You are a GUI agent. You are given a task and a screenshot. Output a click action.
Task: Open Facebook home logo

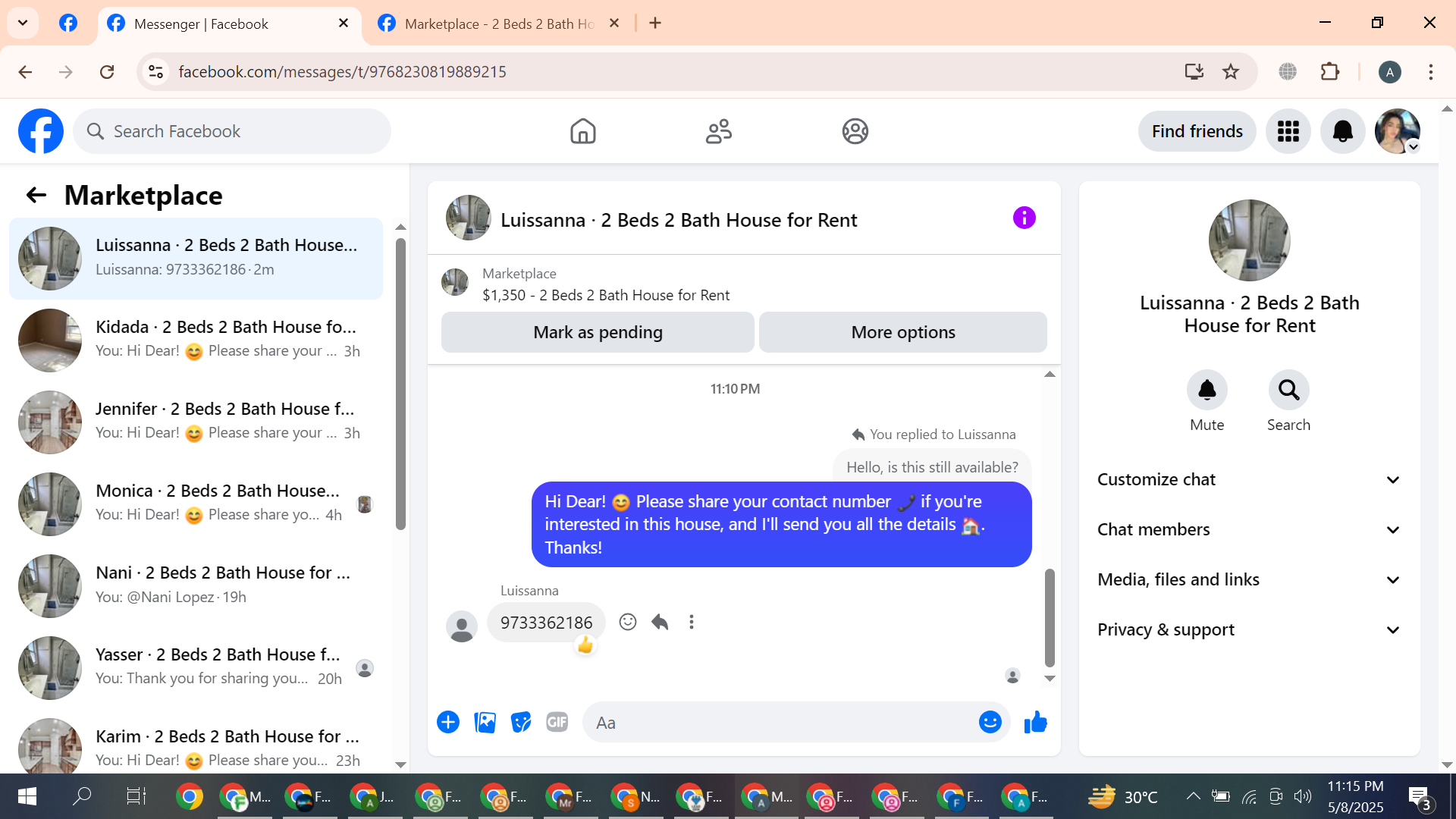41,131
